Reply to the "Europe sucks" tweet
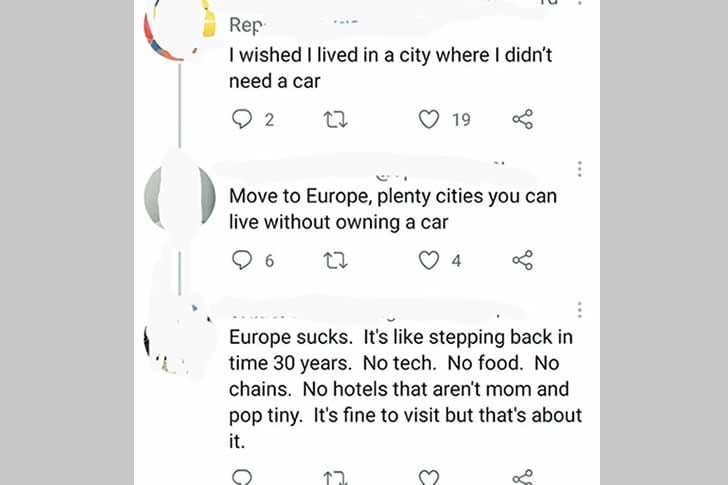The width and height of the screenshot is (728, 485). click(243, 477)
